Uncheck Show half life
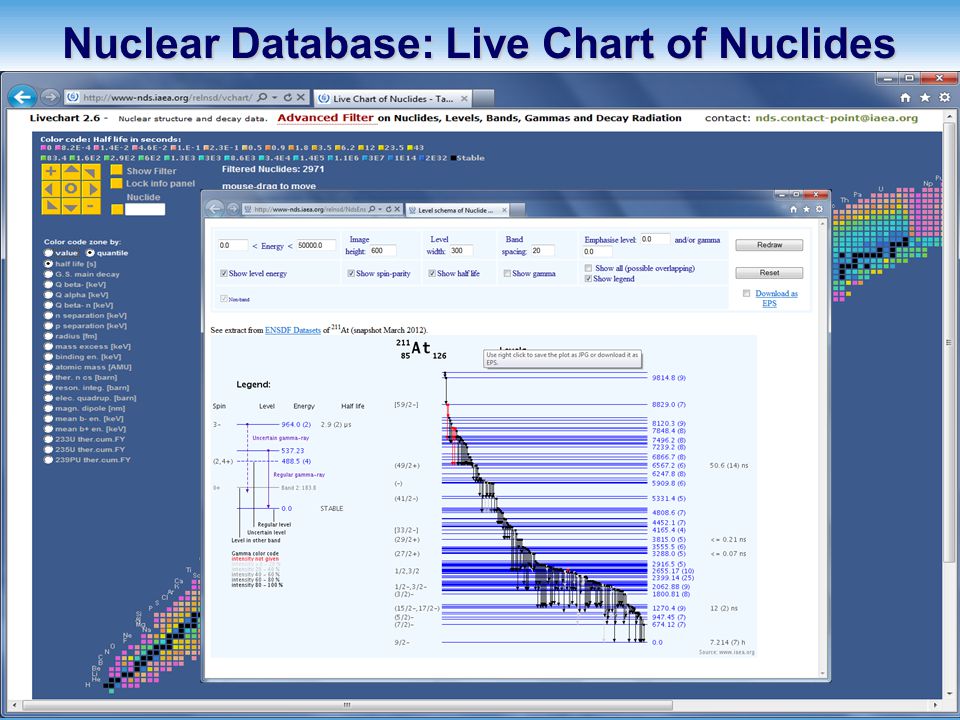The image size is (960, 720). 432,274
